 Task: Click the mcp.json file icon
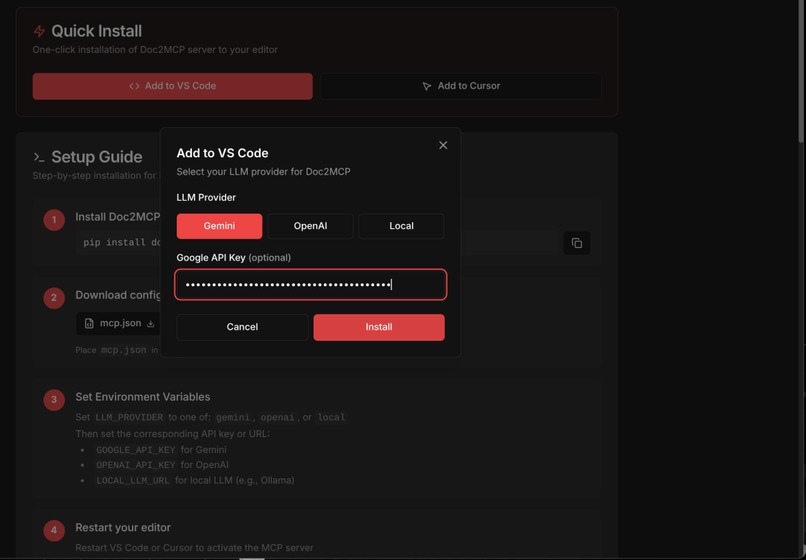click(89, 323)
